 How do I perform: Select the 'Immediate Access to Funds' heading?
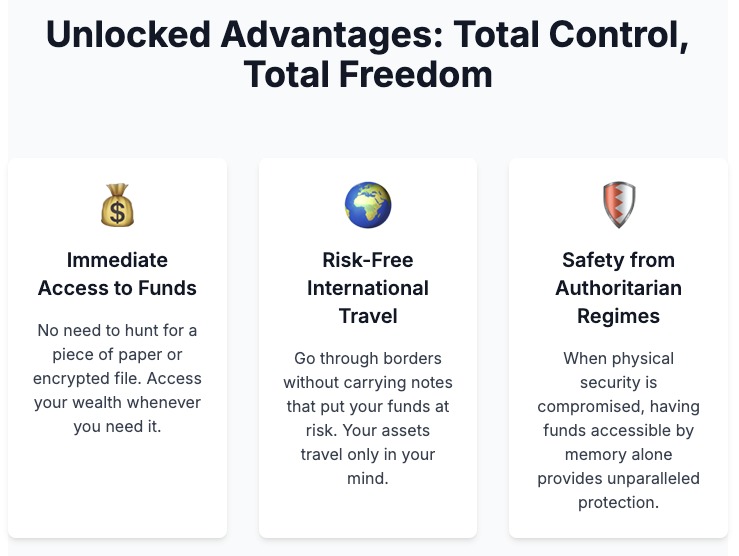coord(117,274)
